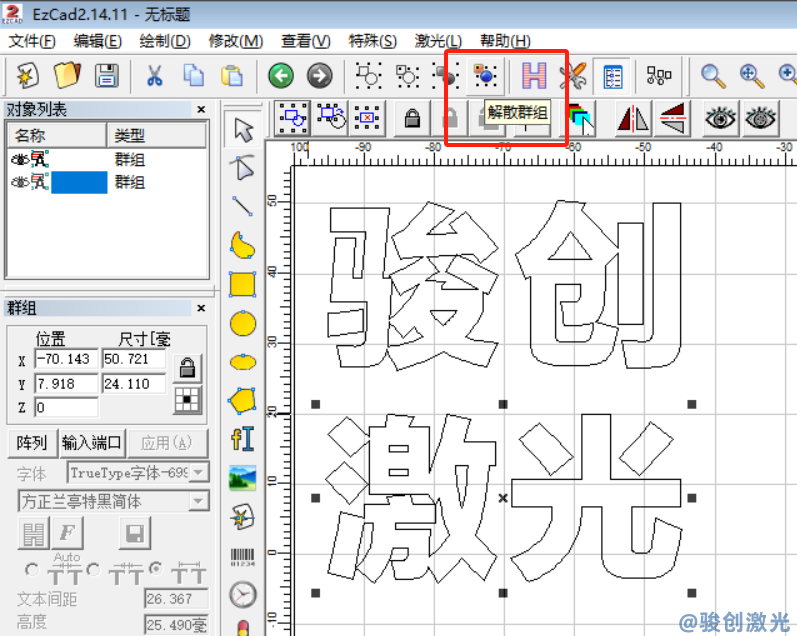Open the 文件(F) menu
The height and width of the screenshot is (636, 797).
32,41
